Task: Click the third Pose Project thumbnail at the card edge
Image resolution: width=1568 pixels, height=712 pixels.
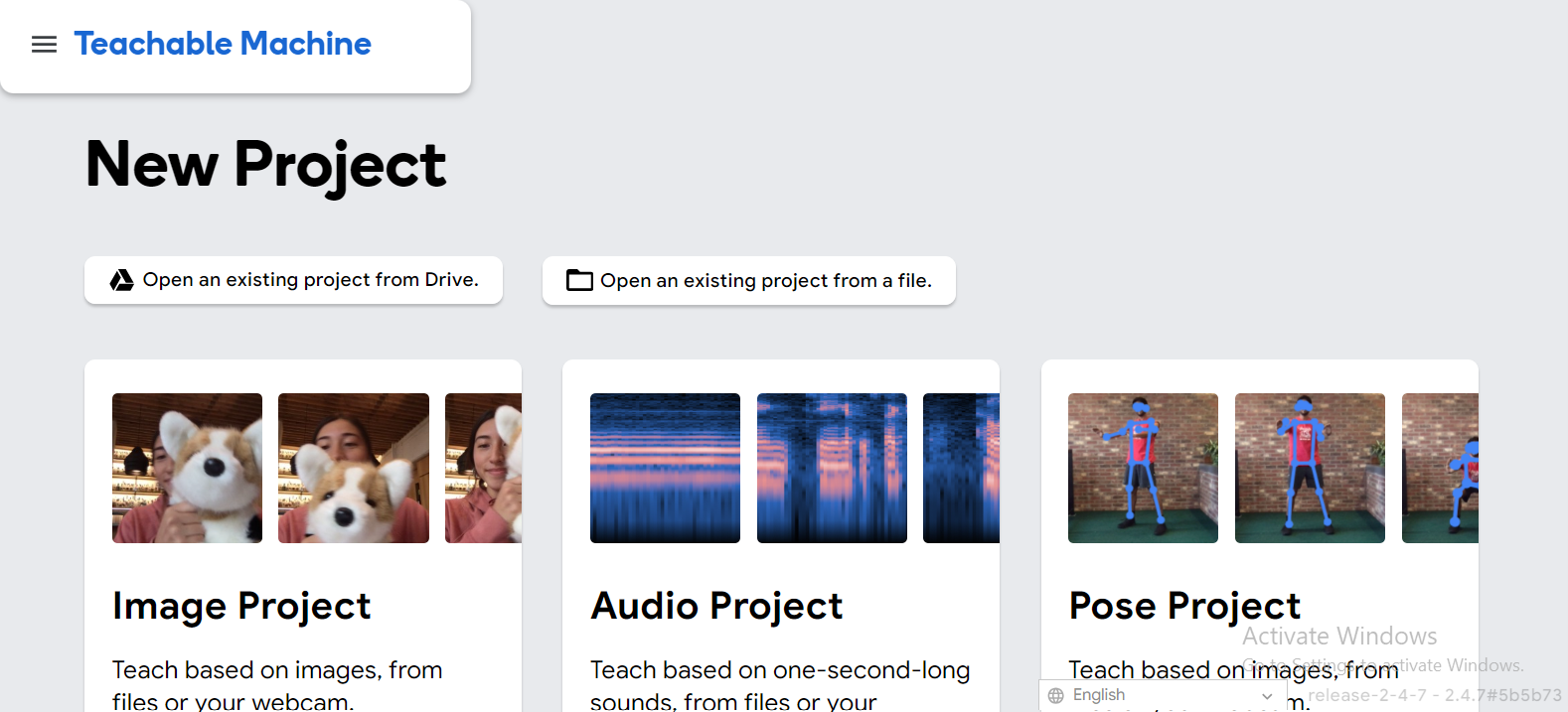Action: pyautogui.click(x=1440, y=468)
